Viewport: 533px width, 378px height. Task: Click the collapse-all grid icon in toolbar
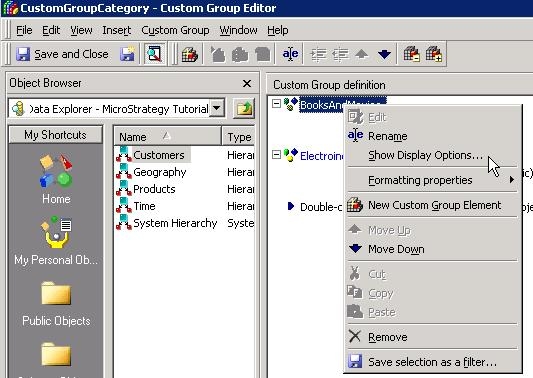[411, 54]
